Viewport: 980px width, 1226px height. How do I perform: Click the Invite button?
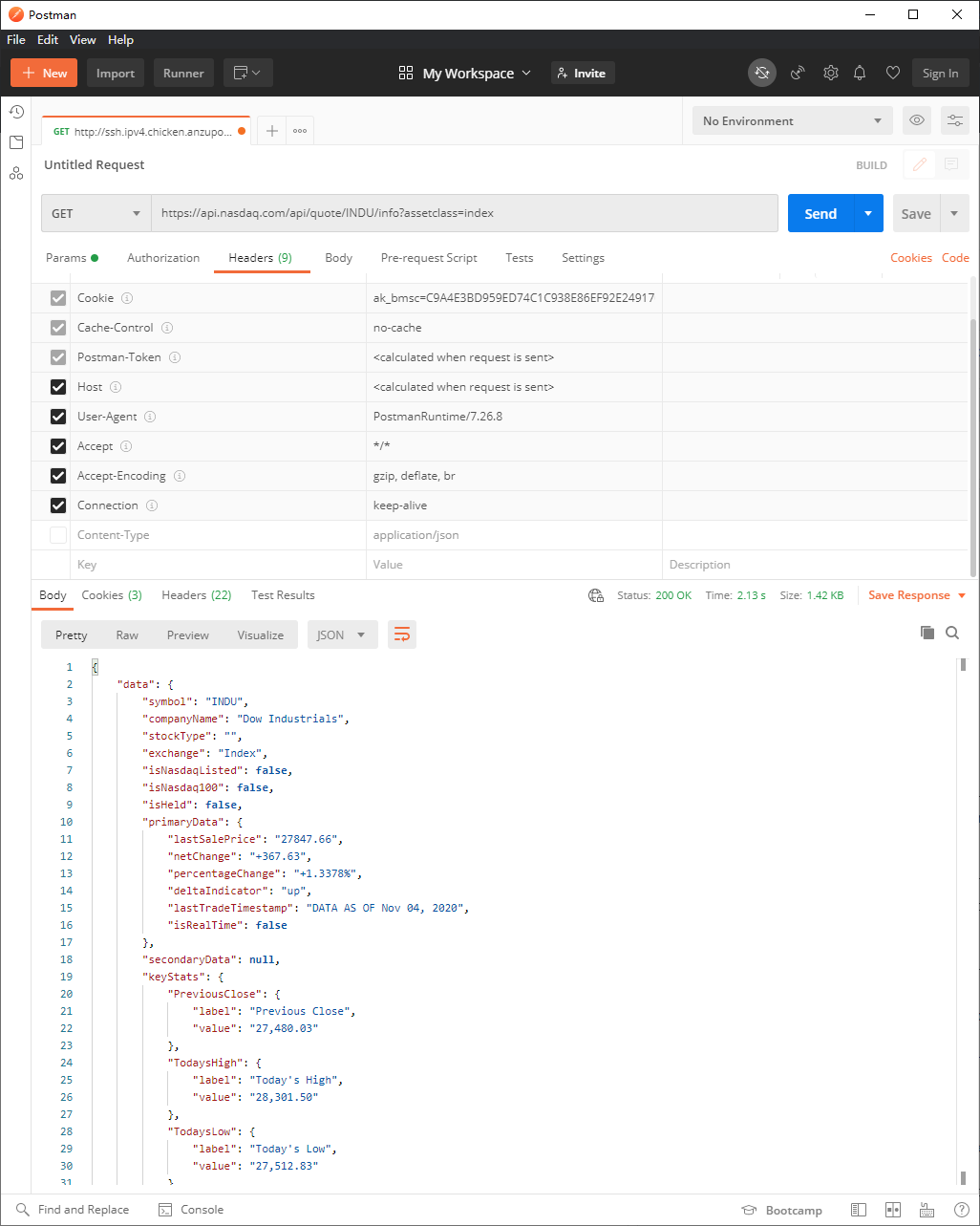[582, 73]
